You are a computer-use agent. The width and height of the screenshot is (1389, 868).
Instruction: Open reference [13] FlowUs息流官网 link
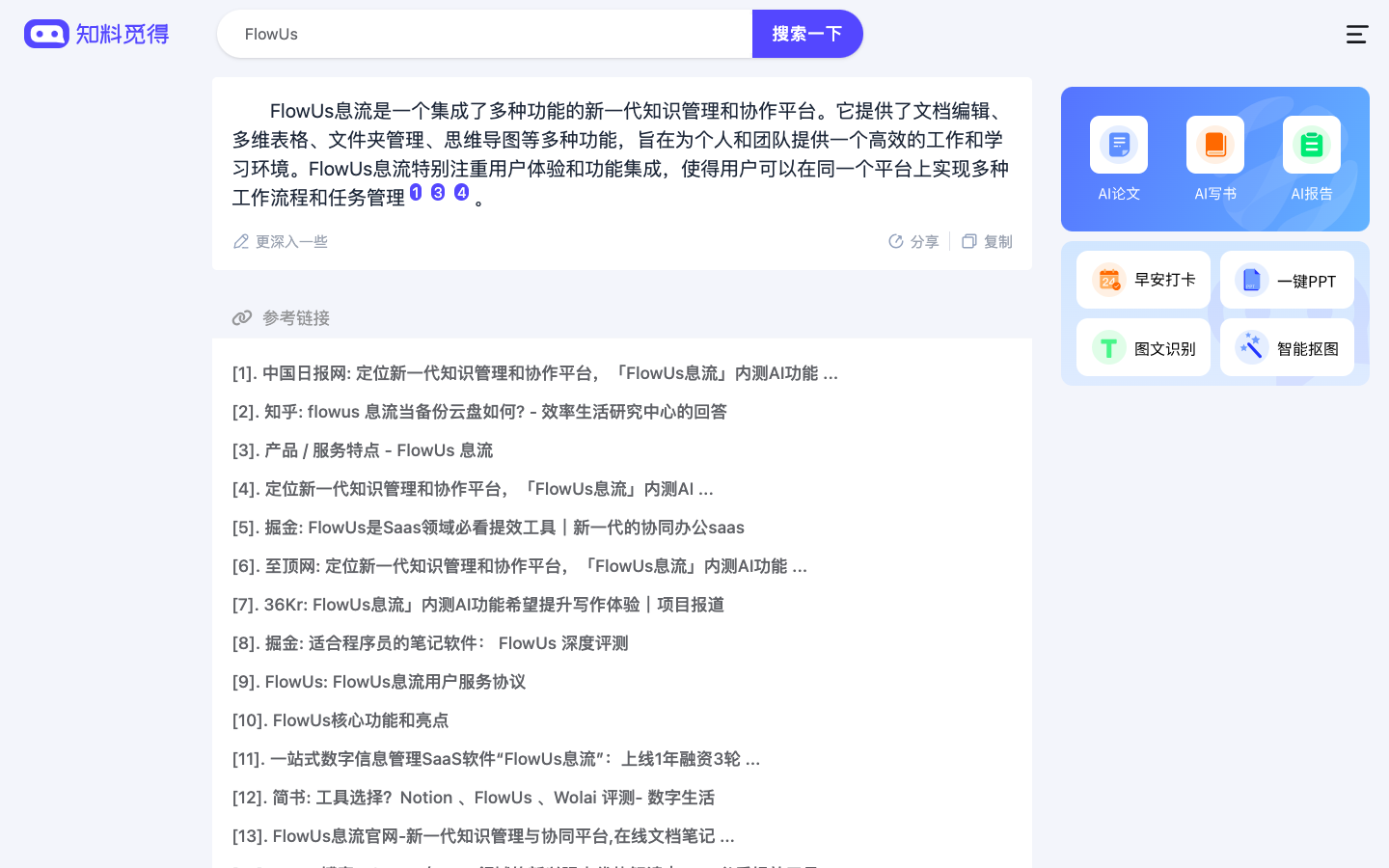483,836
